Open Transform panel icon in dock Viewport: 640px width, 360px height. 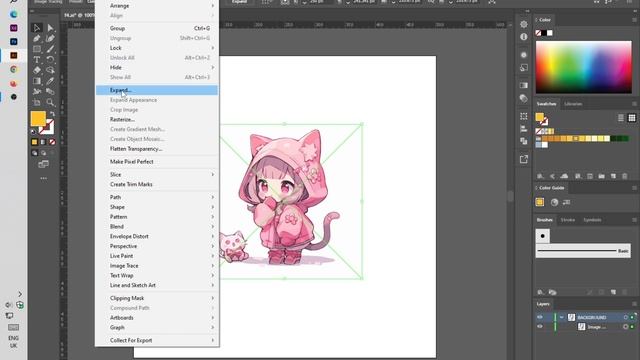[524, 116]
